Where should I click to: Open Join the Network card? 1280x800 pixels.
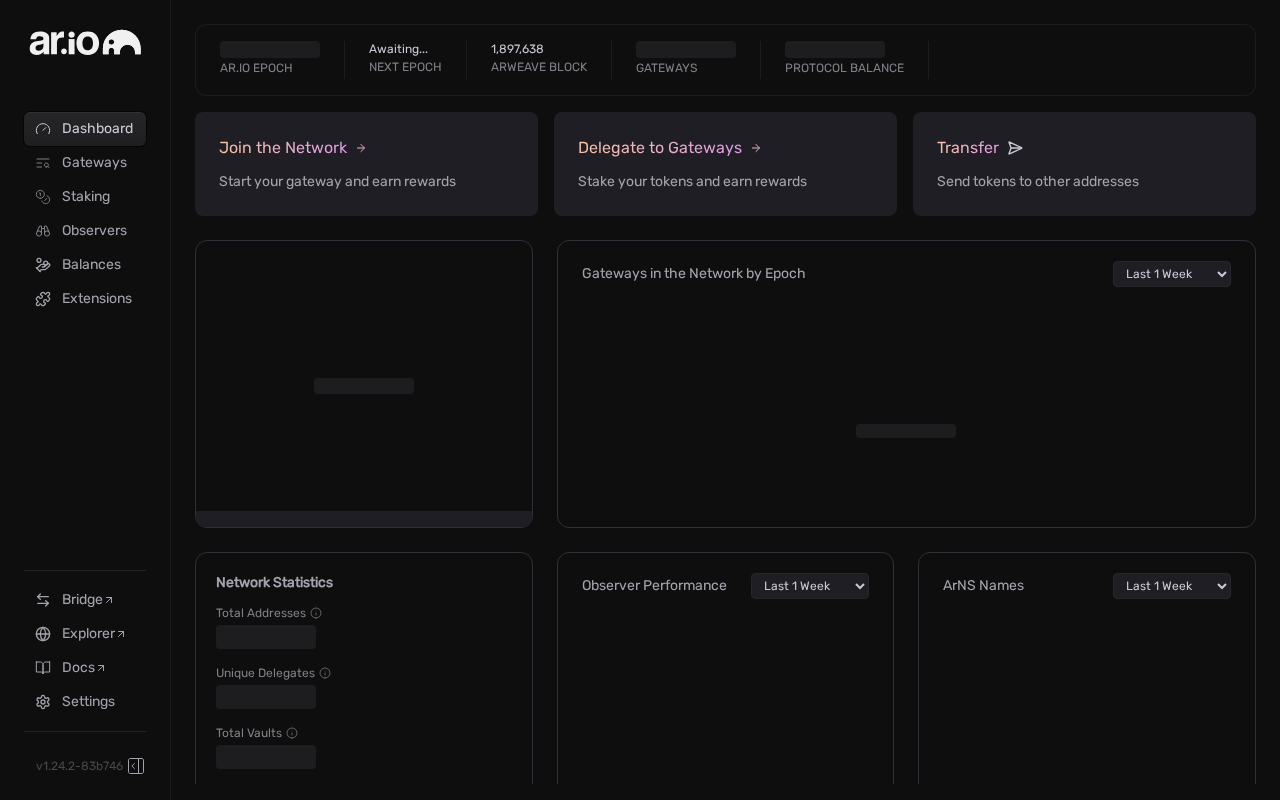[x=366, y=164]
